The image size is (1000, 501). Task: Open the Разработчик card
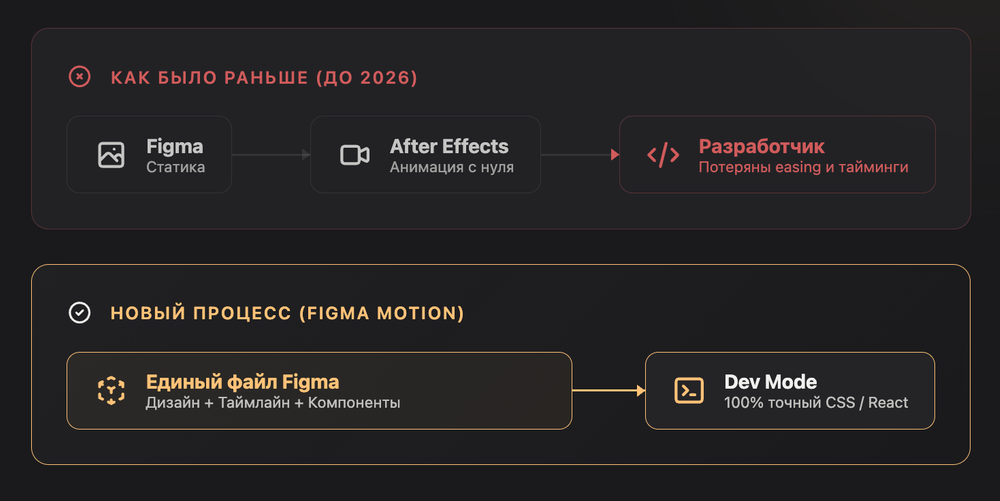pyautogui.click(x=777, y=154)
